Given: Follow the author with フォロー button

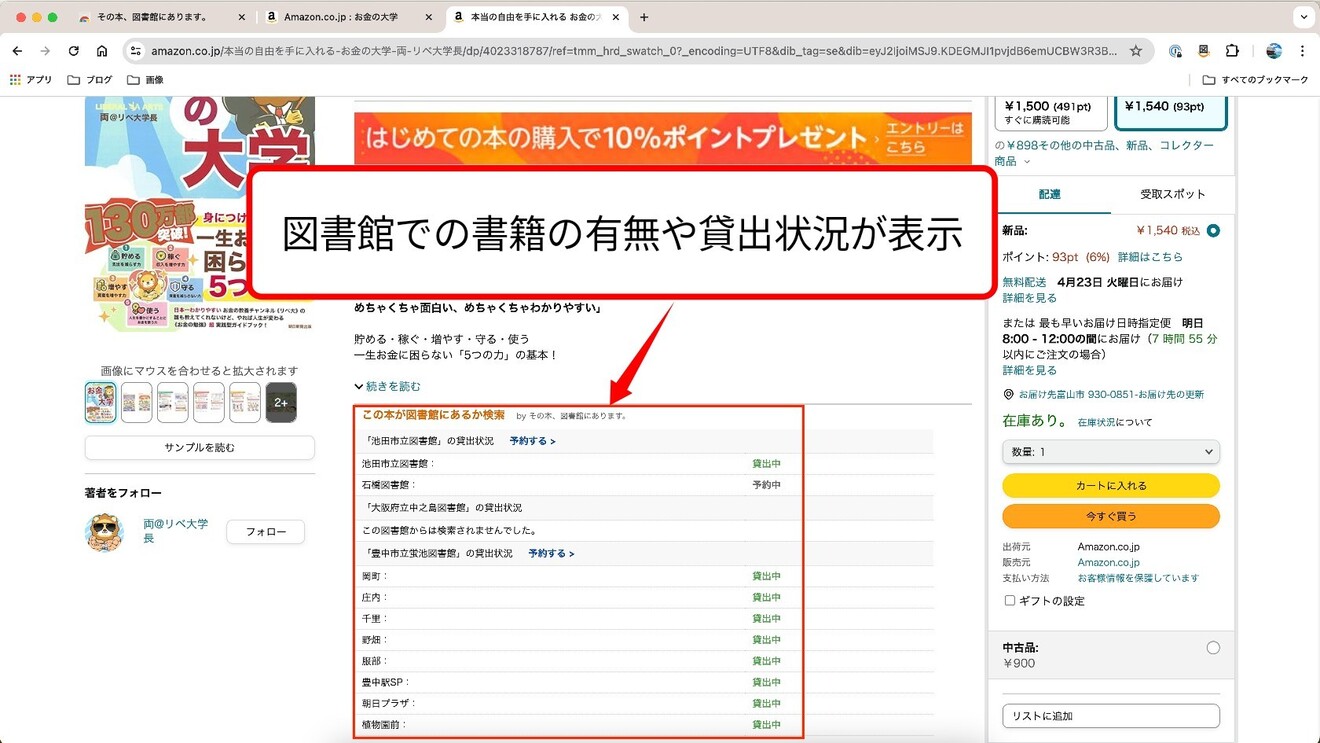Looking at the screenshot, I should [266, 532].
